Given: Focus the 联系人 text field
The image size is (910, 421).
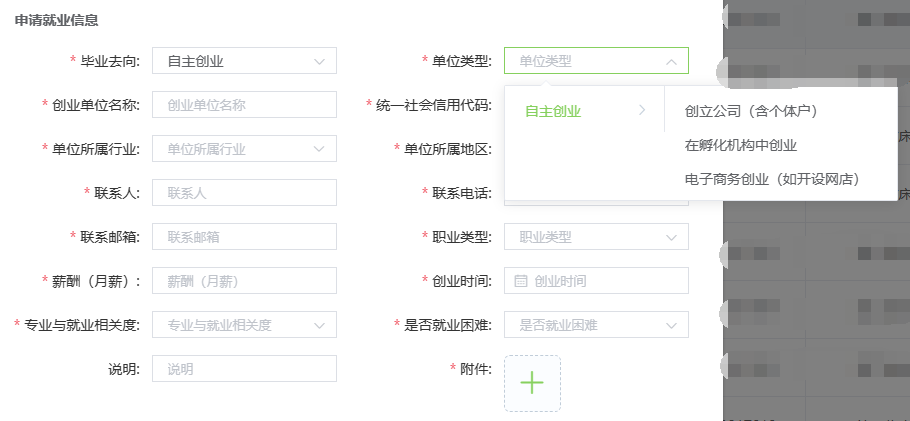Looking at the screenshot, I should pyautogui.click(x=244, y=193).
